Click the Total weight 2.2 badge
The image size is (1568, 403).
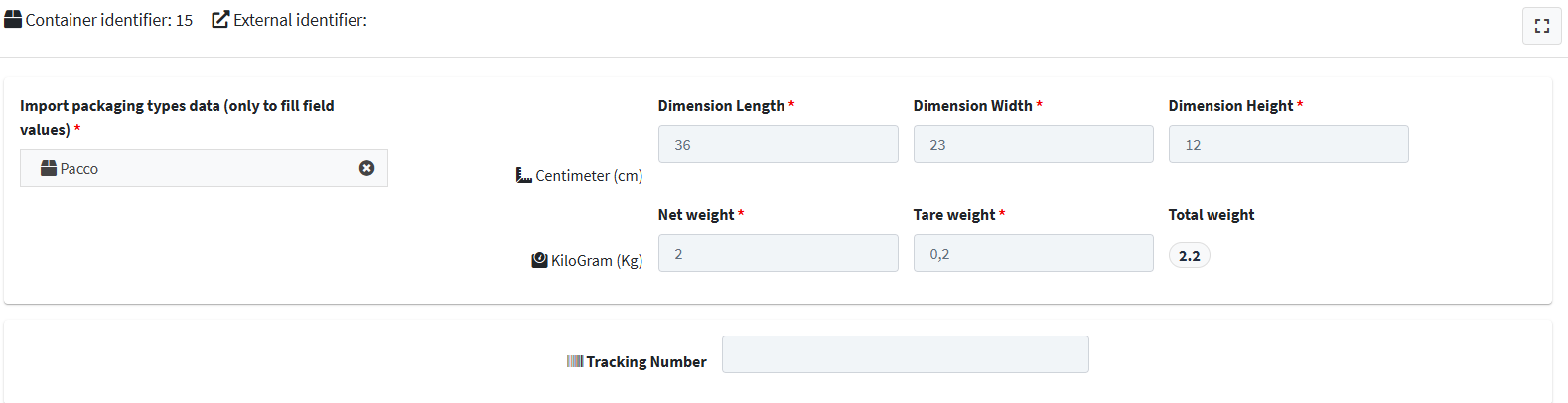(1190, 256)
